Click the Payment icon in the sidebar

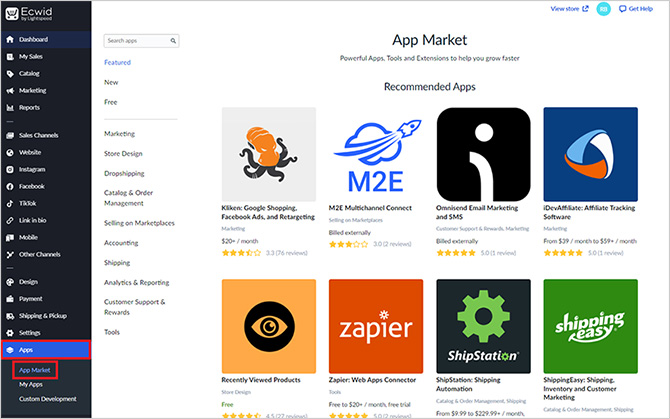coord(10,298)
